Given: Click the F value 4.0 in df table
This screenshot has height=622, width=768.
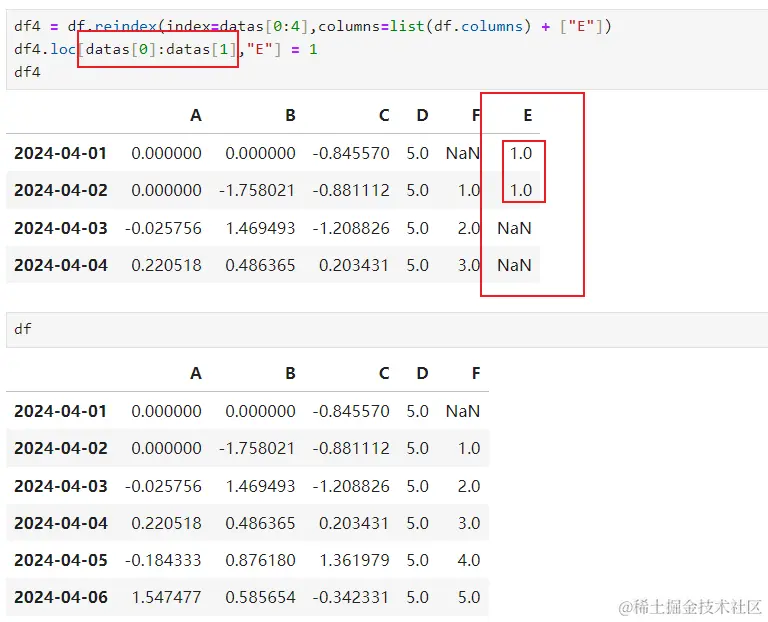Looking at the screenshot, I should 469,560.
